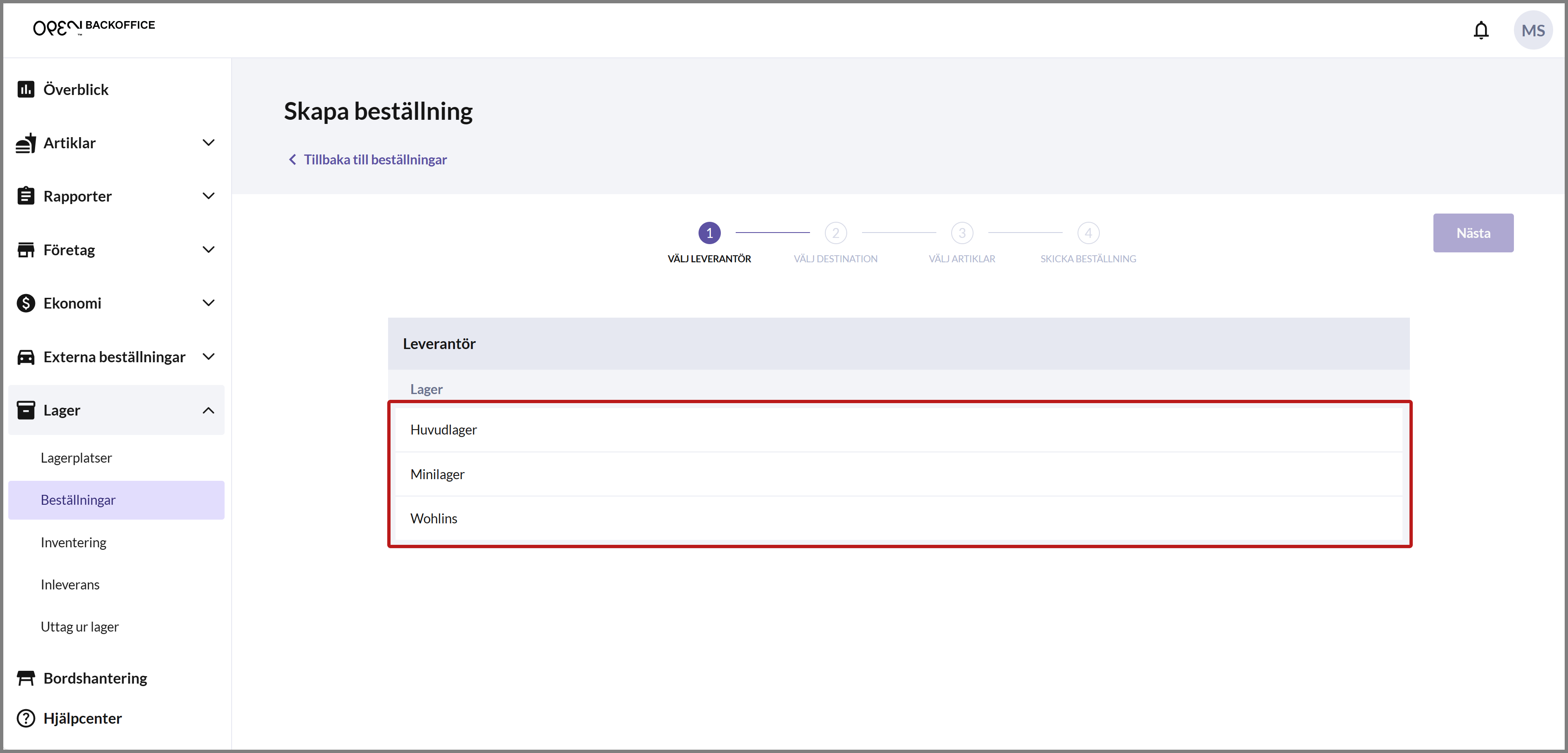Click step 2 Välj destination circle
The width and height of the screenshot is (1568, 753).
tap(836, 233)
